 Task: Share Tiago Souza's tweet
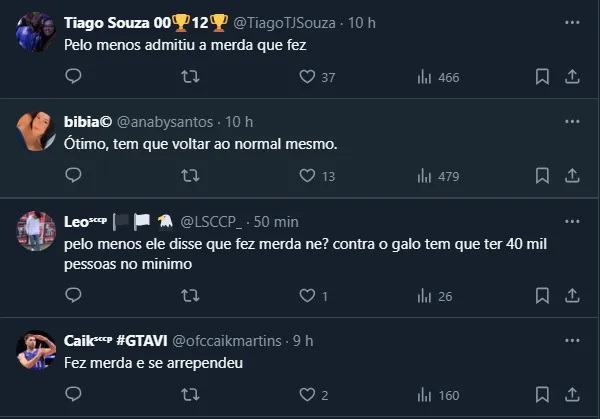[x=572, y=76]
